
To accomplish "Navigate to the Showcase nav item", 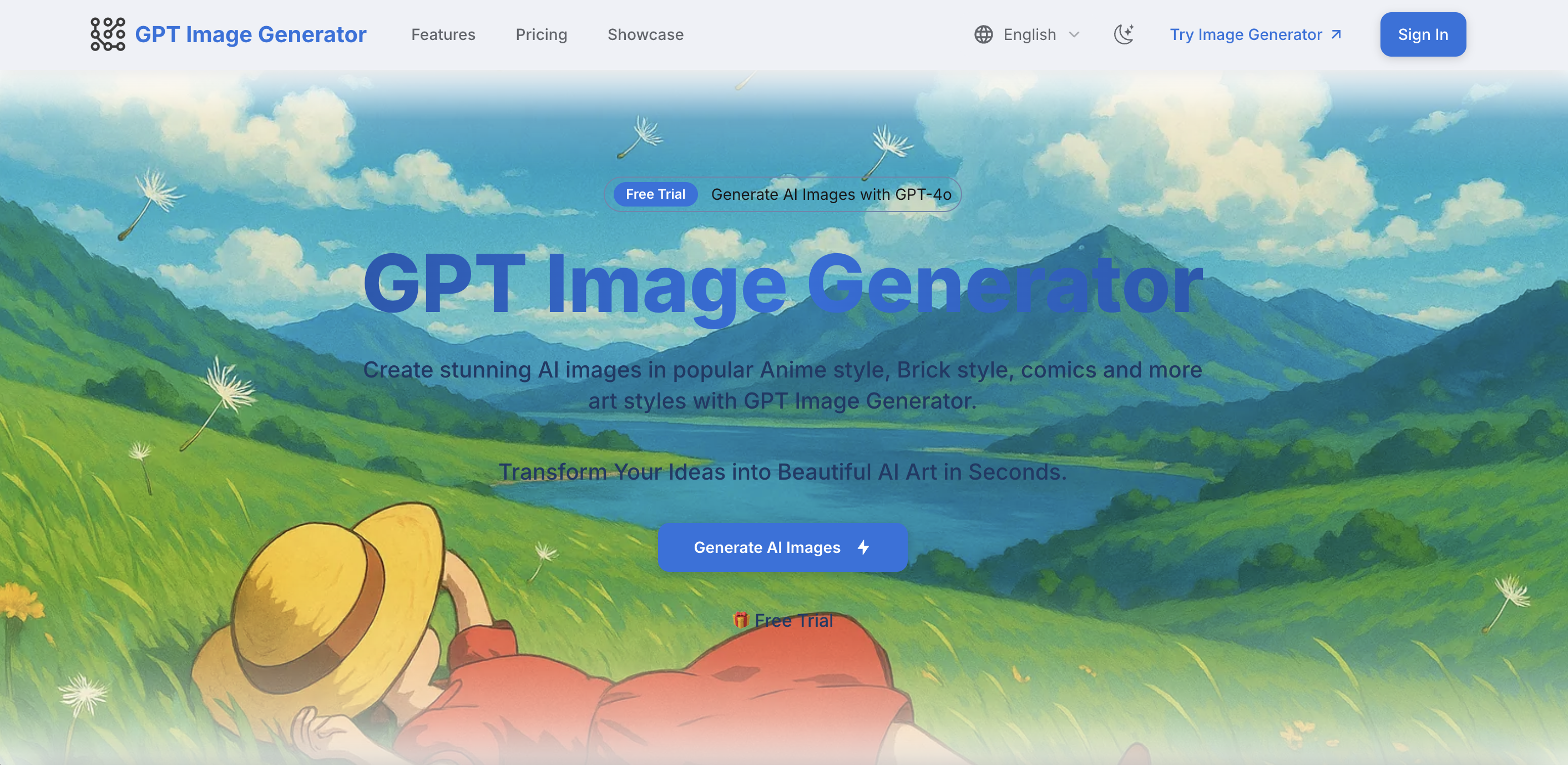I will pos(645,35).
